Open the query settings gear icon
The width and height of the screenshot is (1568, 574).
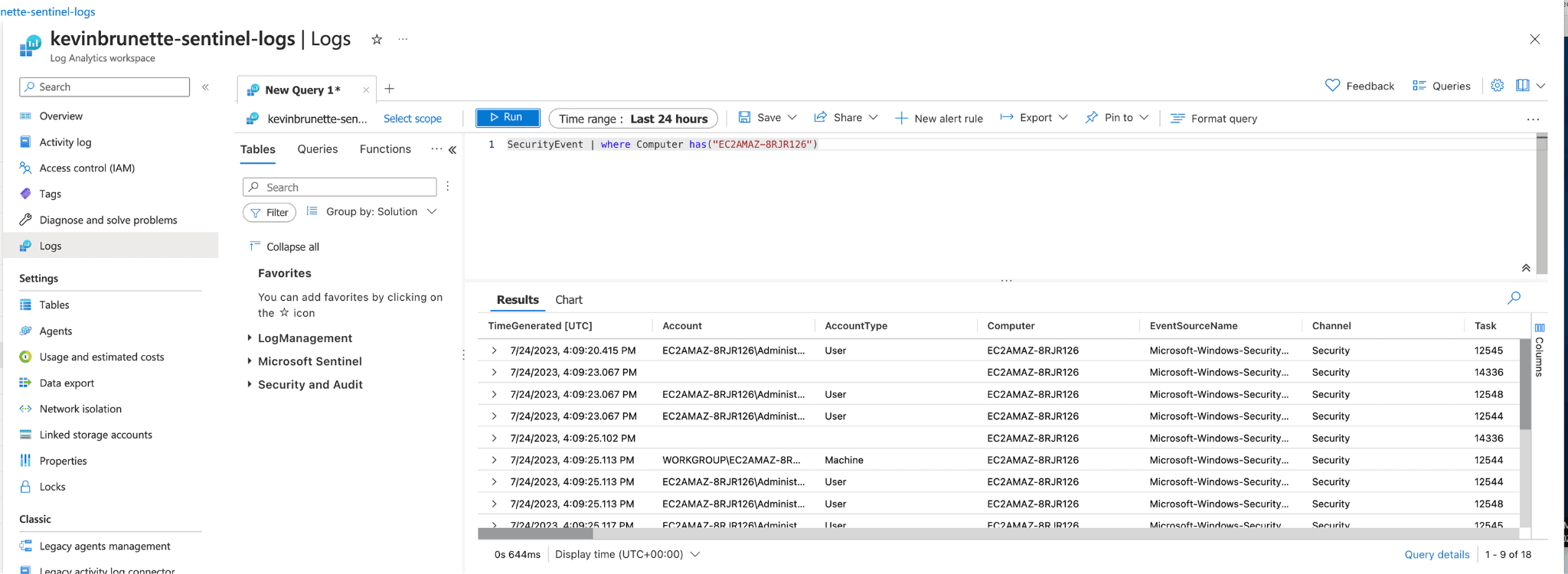coord(1498,86)
